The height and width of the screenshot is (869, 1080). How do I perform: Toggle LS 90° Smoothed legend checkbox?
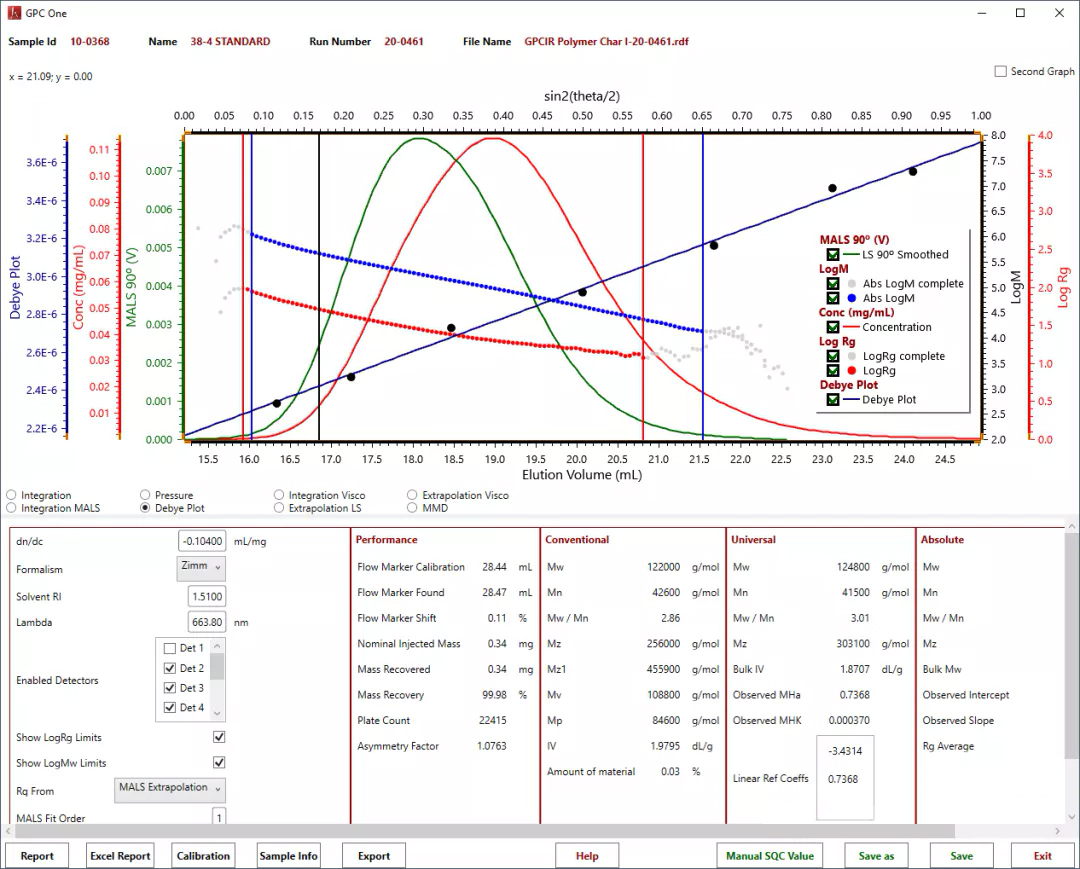pos(833,255)
